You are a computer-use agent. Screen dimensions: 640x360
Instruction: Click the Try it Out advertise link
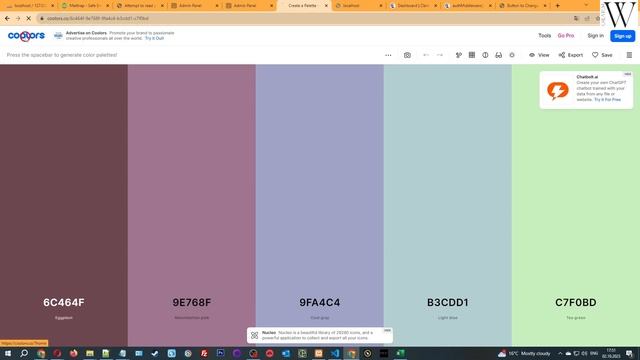[x=154, y=38]
